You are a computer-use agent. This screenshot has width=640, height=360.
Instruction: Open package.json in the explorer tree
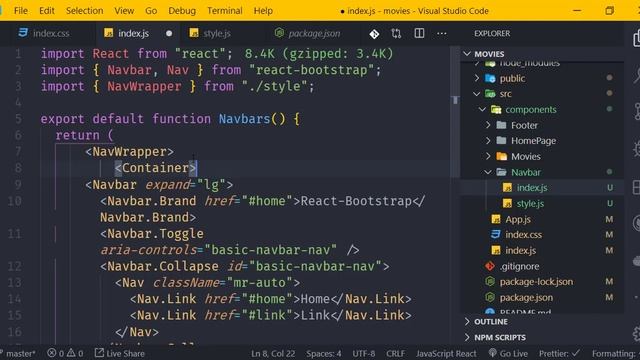pyautogui.click(x=526, y=298)
